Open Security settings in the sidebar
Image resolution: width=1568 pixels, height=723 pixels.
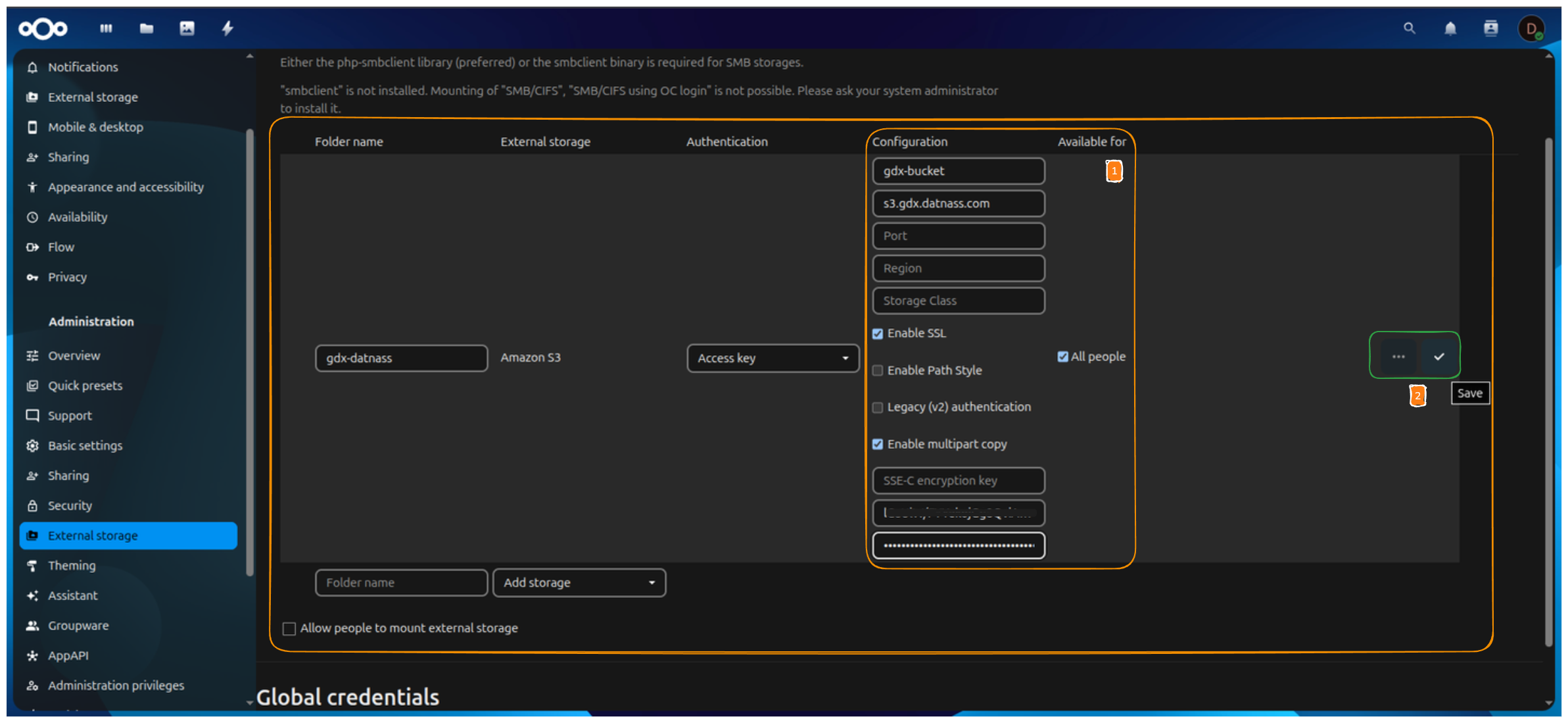[x=70, y=505]
